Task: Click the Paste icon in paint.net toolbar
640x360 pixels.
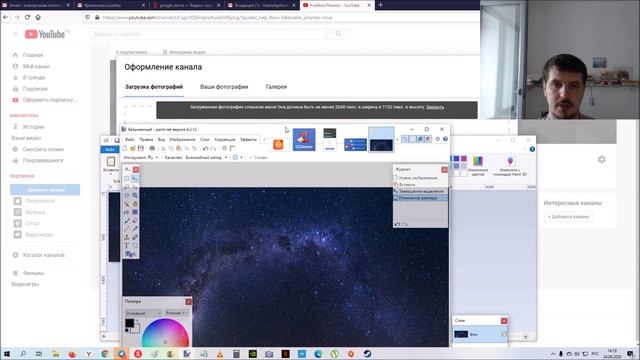Action: [x=179, y=148]
